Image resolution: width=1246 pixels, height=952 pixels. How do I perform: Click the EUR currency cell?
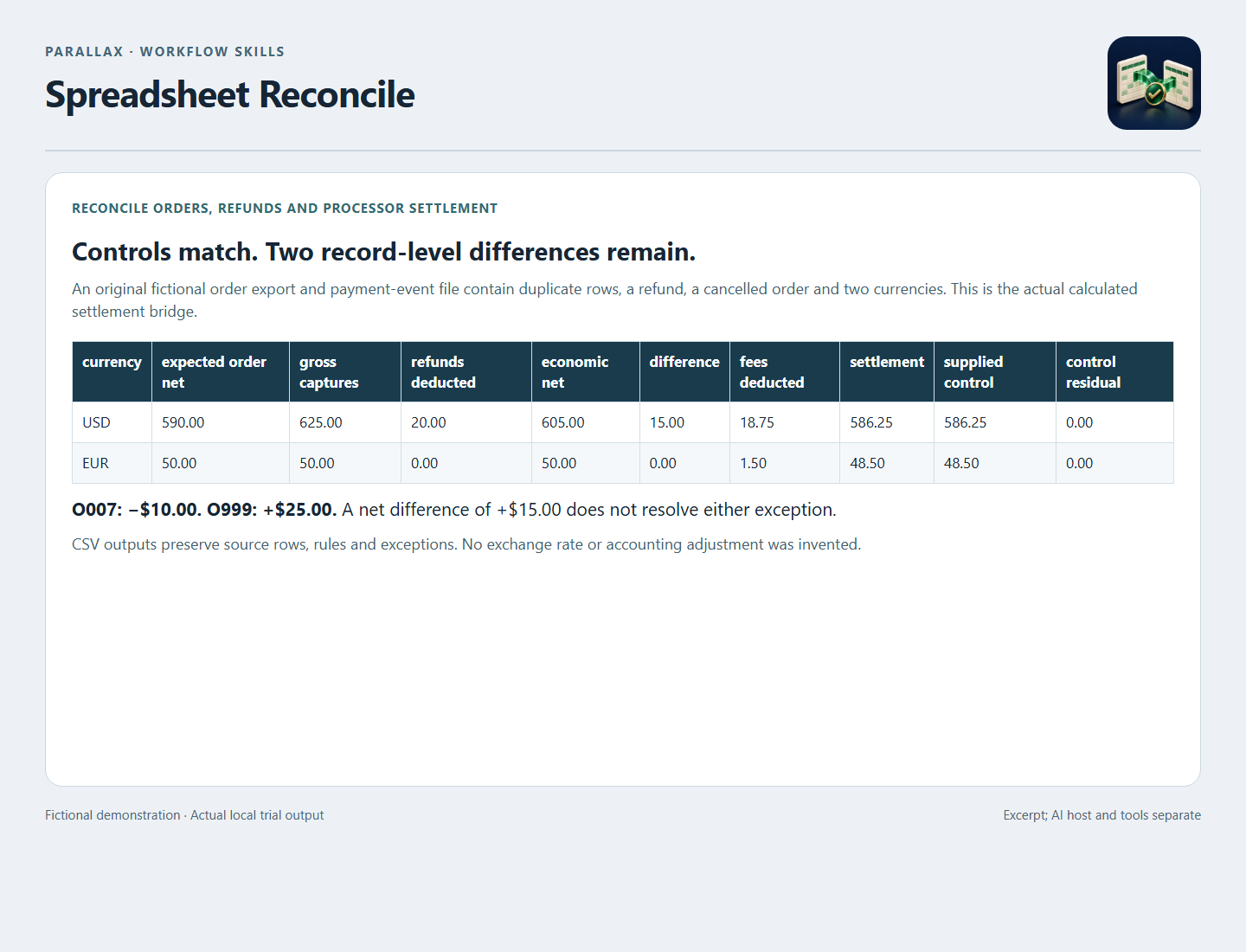[x=112, y=463]
